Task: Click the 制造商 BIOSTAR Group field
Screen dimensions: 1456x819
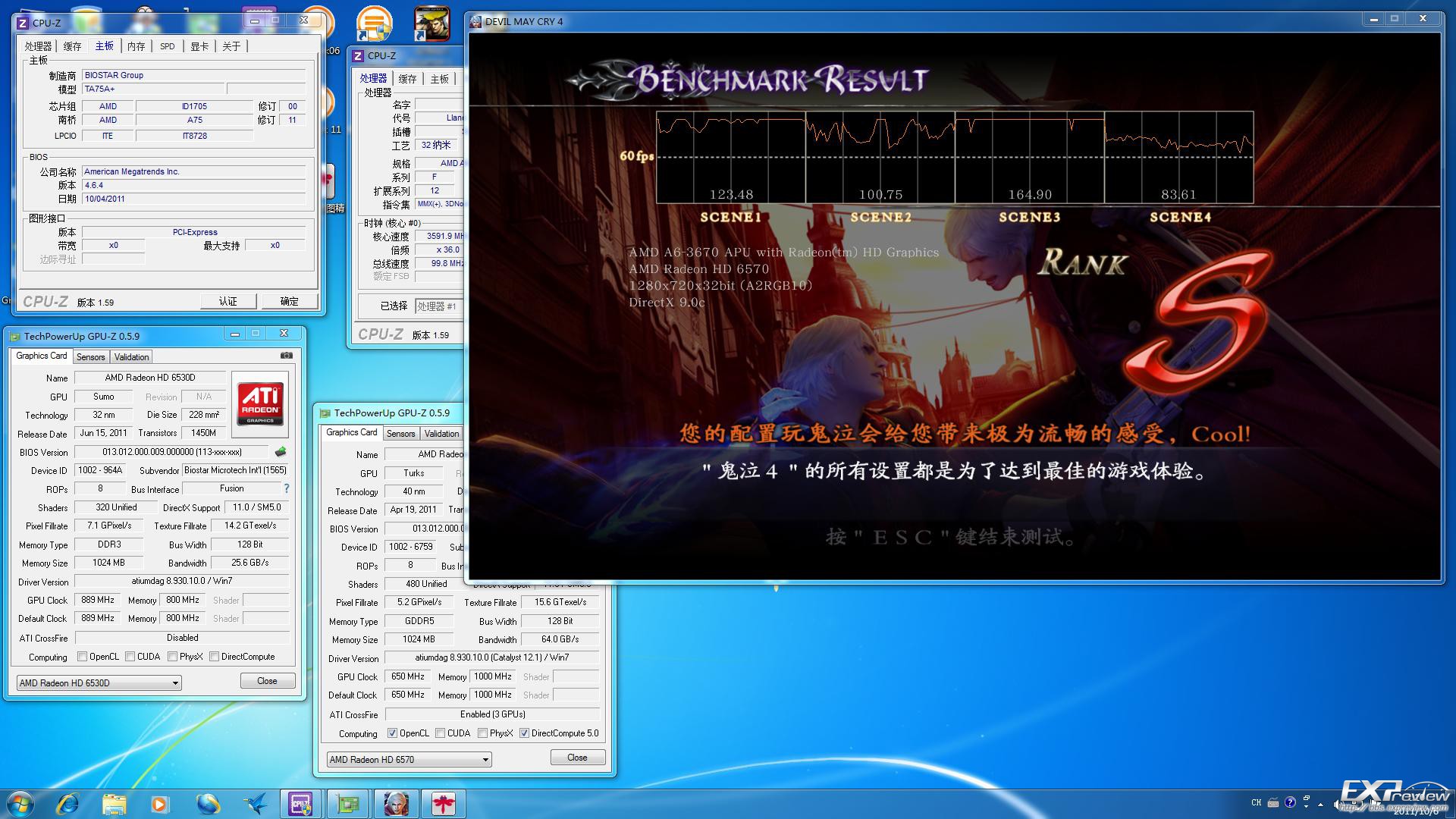Action: [193, 75]
